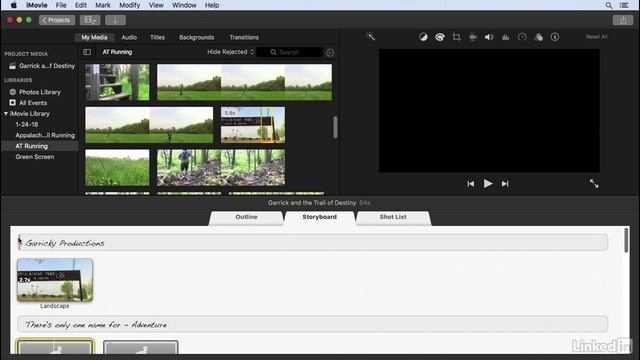Screen dimensions: 640x360
Task: Select the highlighted yellow storyboard placeholder
Action: coord(55,347)
